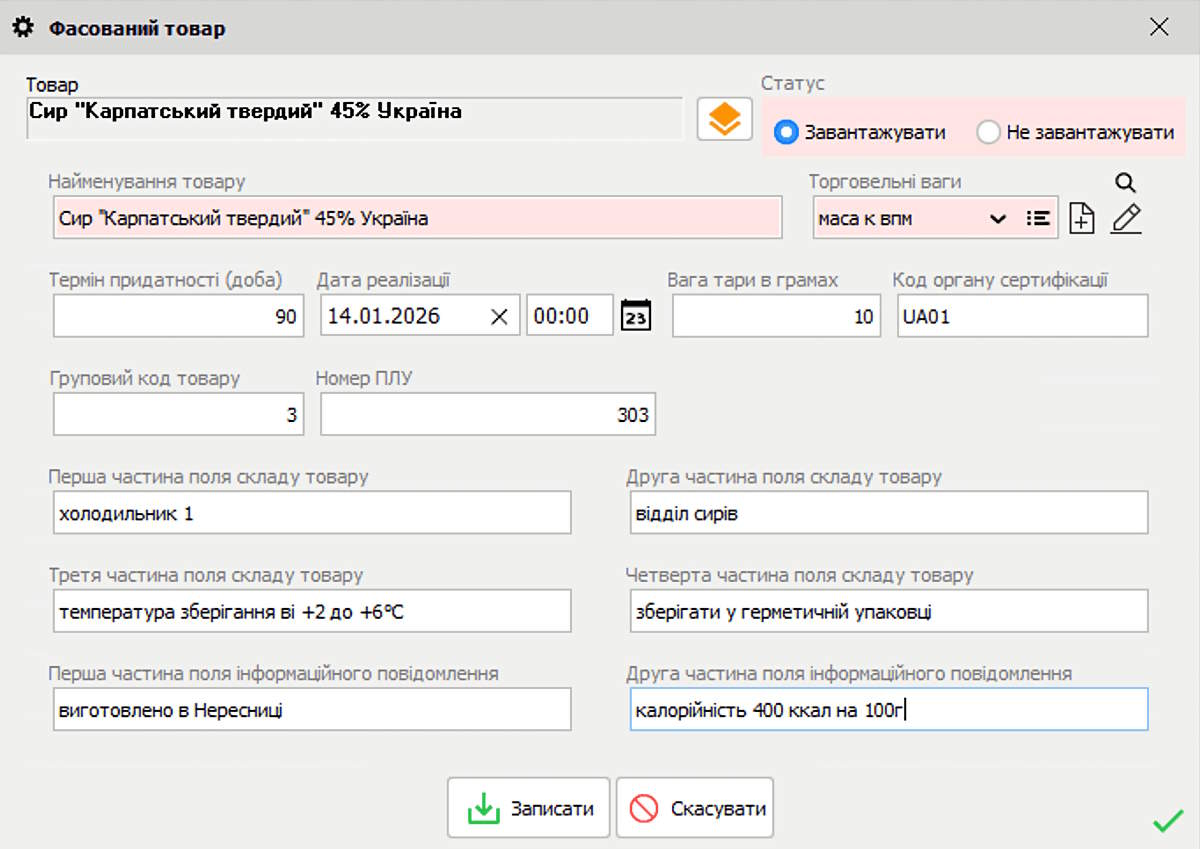Click the 00:00 time field
1200x849 pixels.
(x=569, y=315)
